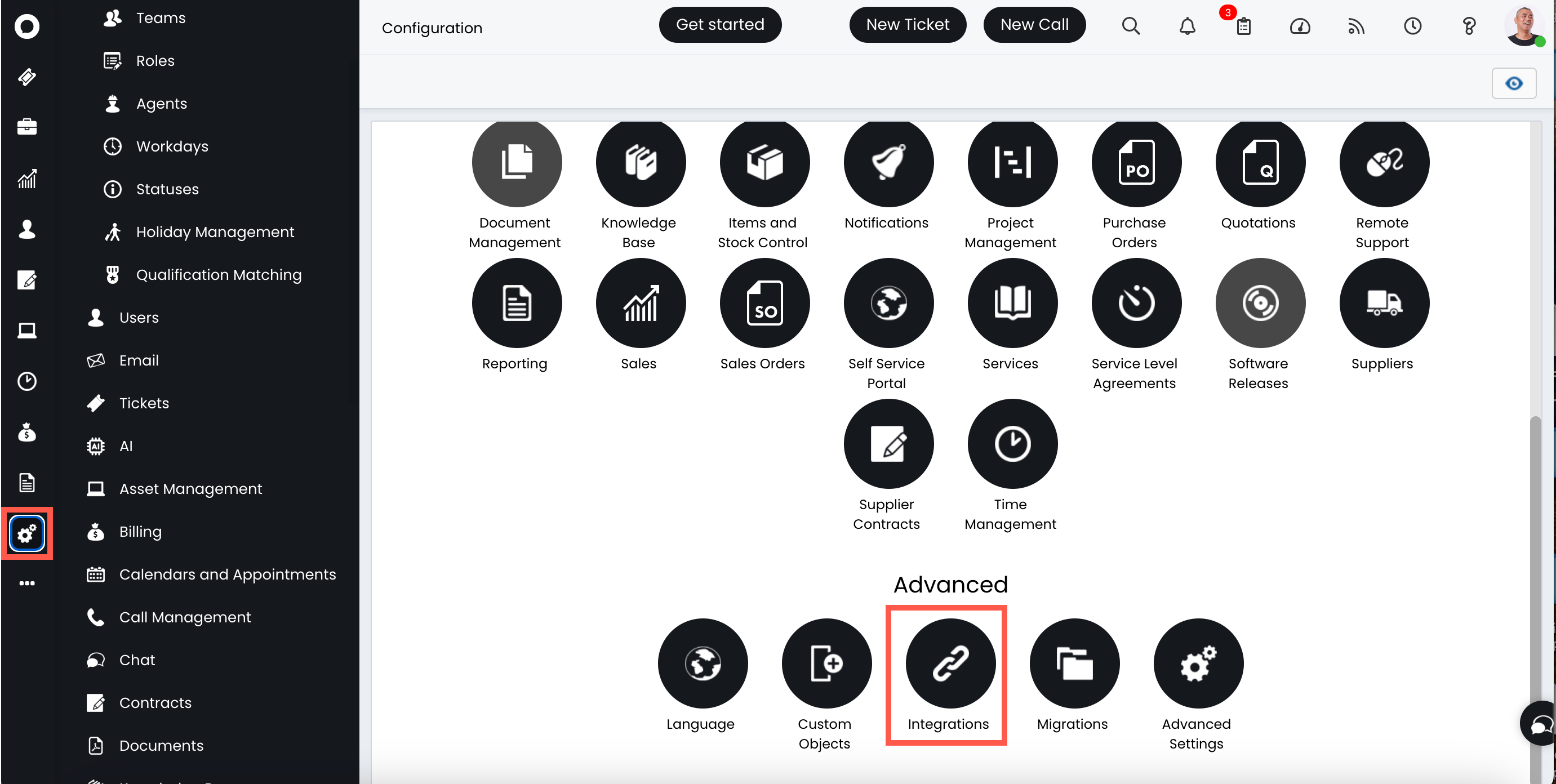Open the help question mark menu
The width and height of the screenshot is (1556, 784).
pos(1469,26)
